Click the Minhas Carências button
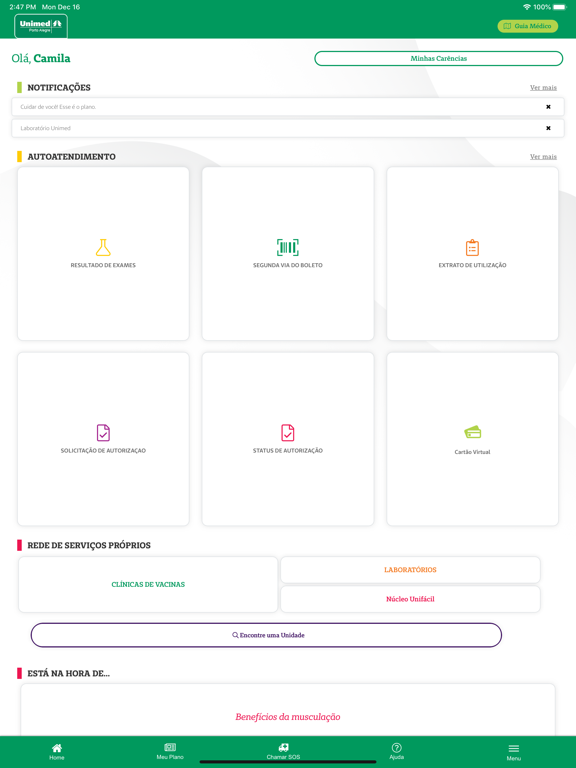 click(438, 58)
